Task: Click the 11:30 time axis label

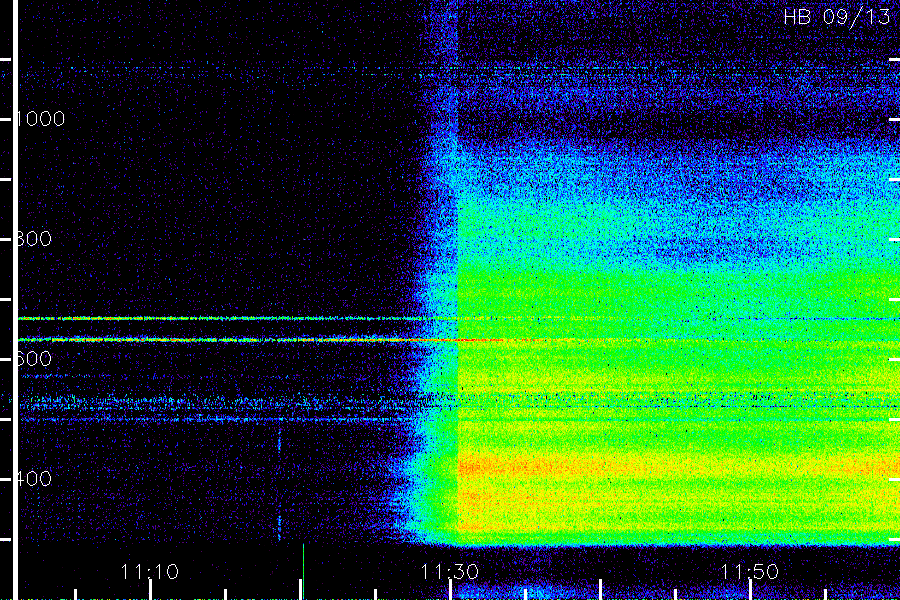Action: pos(449,571)
